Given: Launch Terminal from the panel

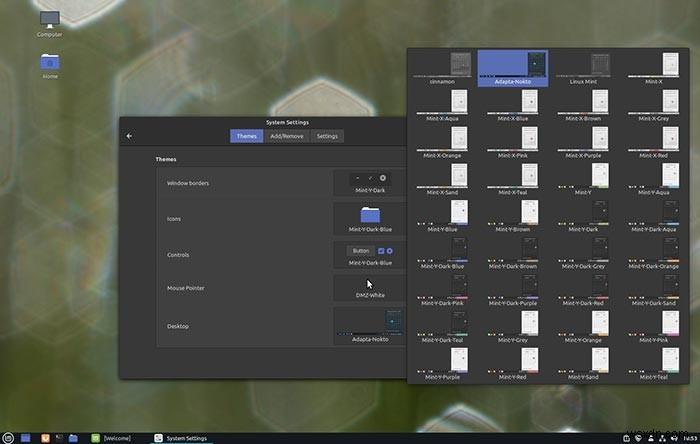Looking at the screenshot, I should pyautogui.click(x=59, y=438).
